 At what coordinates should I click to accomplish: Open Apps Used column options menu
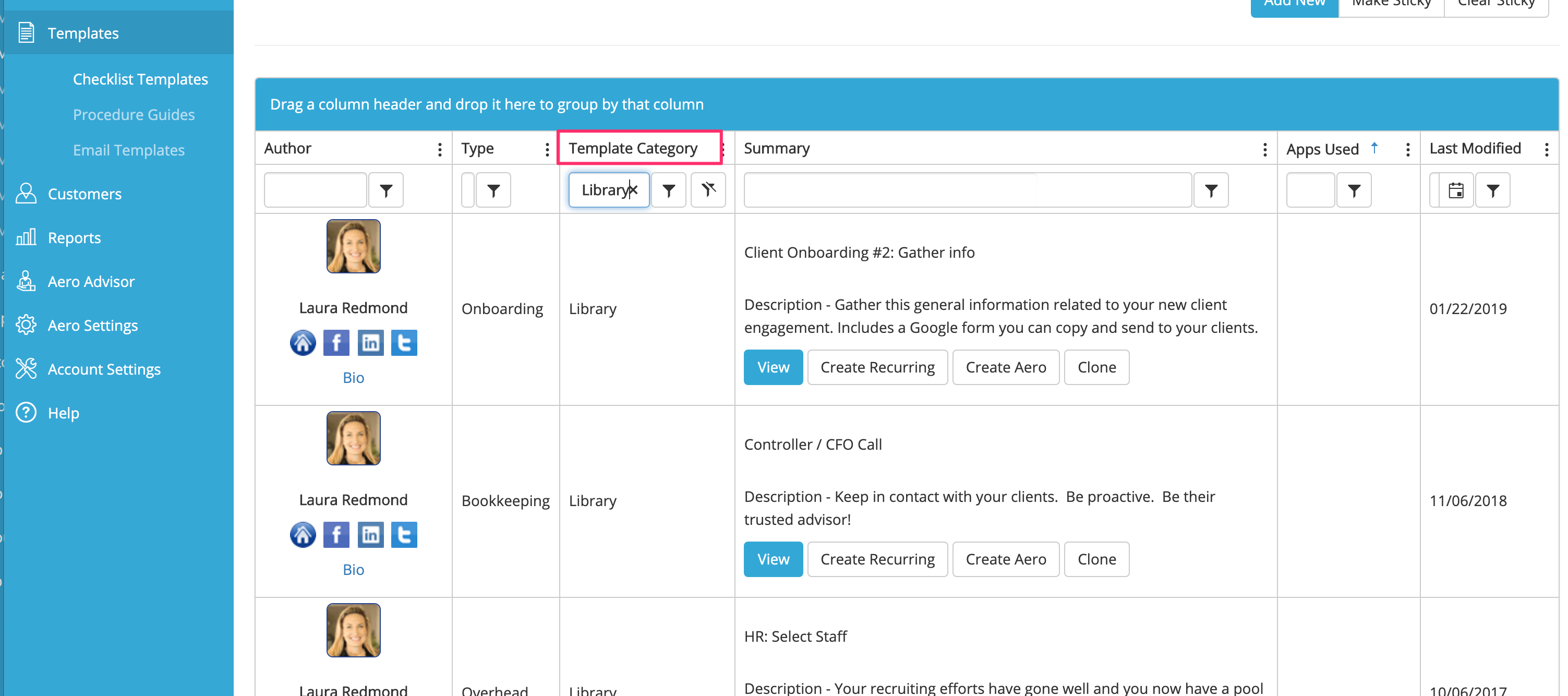click(x=1408, y=149)
